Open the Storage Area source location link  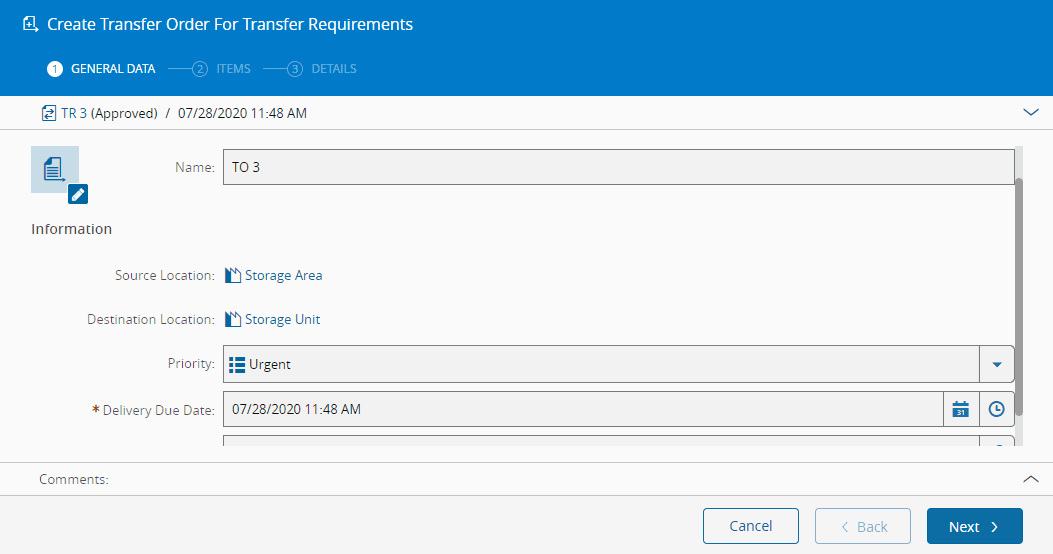coord(283,275)
